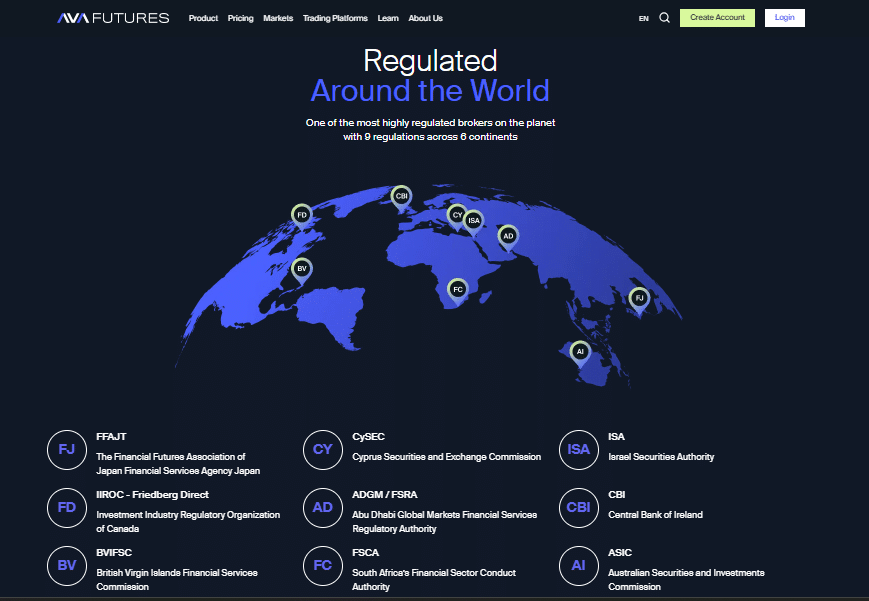Open the search magnifier icon
This screenshot has width=869, height=601.
click(x=664, y=18)
